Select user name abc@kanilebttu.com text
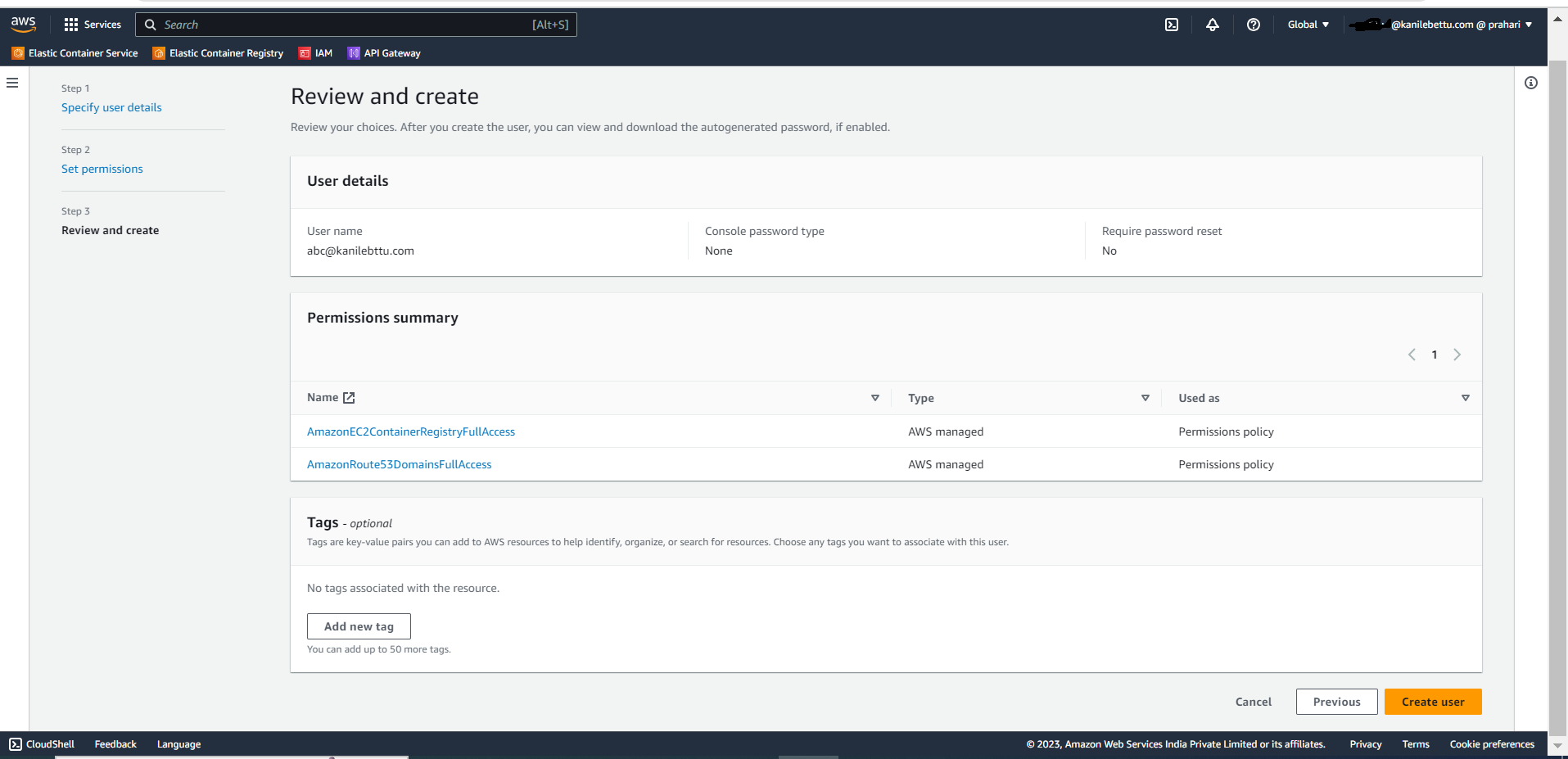Viewport: 1568px width, 759px height. coord(360,251)
